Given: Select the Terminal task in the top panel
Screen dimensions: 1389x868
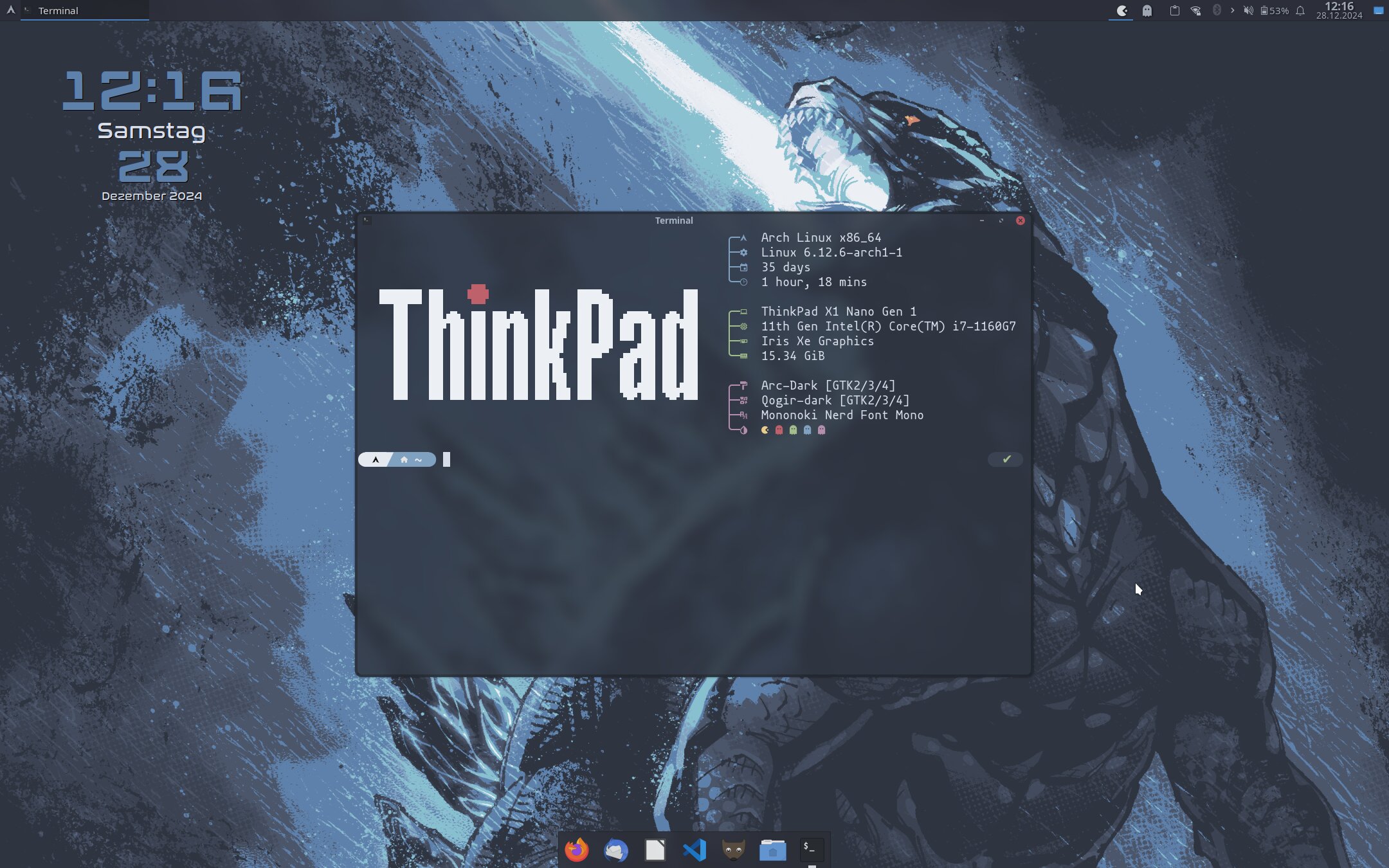Looking at the screenshot, I should pyautogui.click(x=84, y=10).
